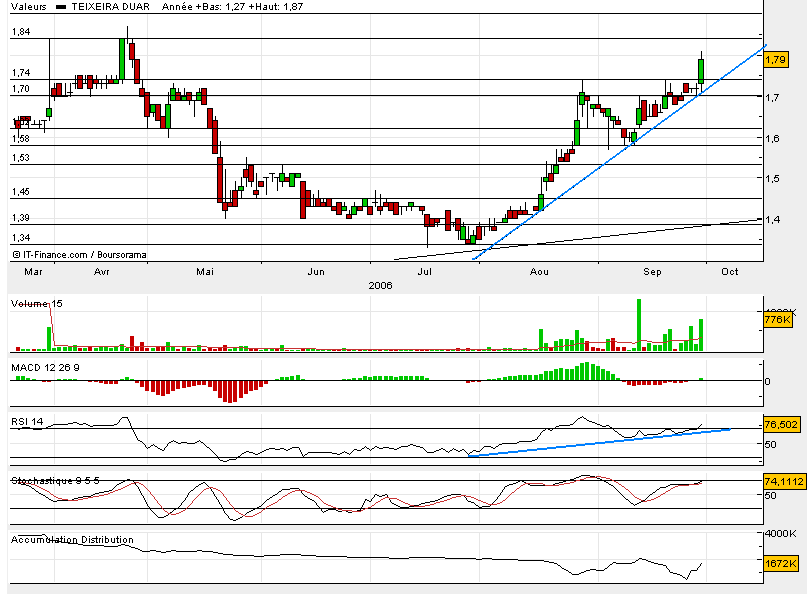
Task: Click the RSI 14 indicator label
Action: pos(27,422)
